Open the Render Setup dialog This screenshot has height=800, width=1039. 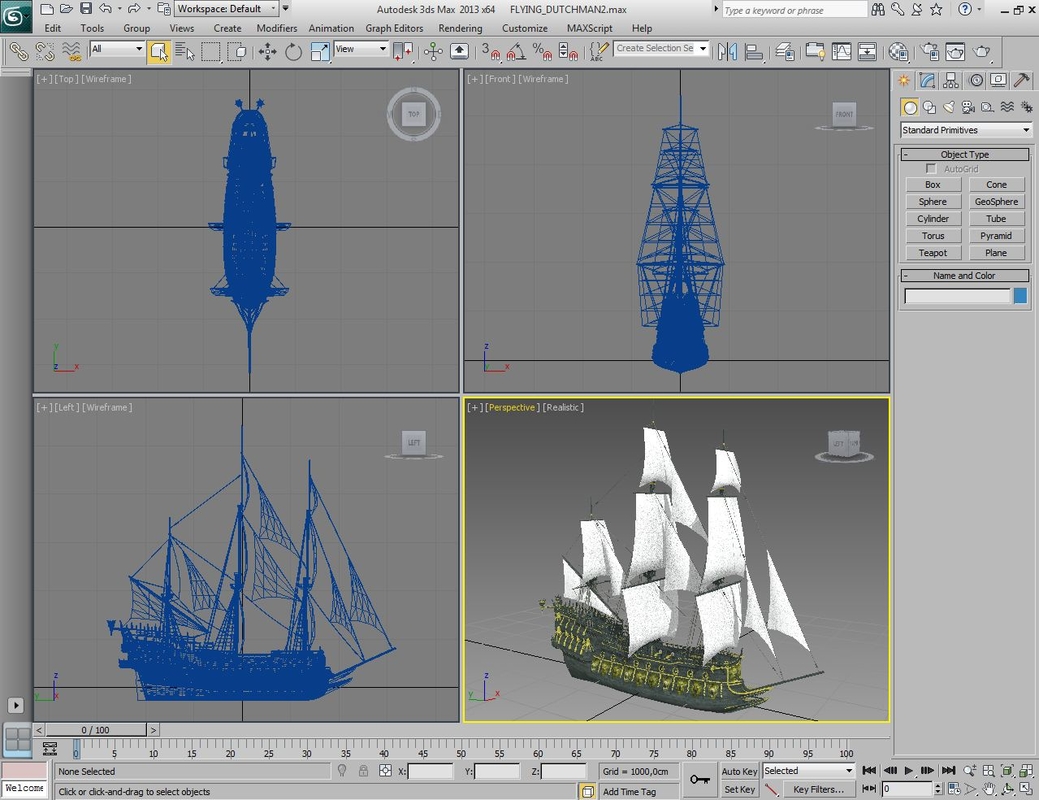click(927, 51)
